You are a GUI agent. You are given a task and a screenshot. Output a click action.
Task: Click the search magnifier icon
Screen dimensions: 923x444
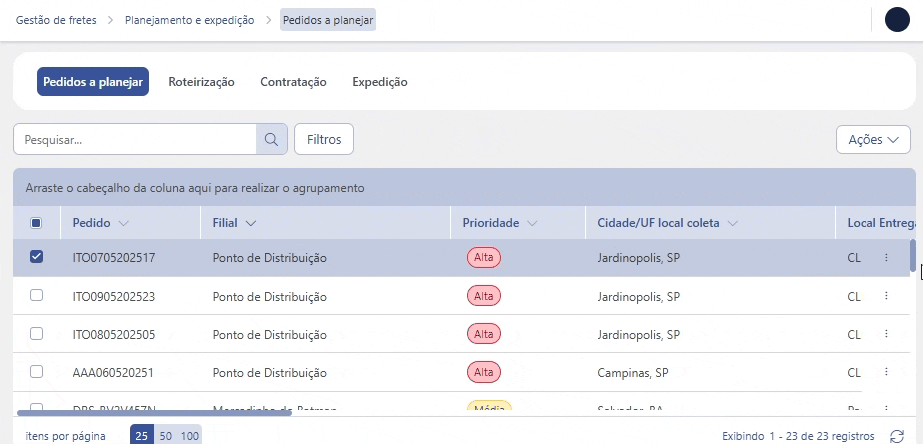271,140
